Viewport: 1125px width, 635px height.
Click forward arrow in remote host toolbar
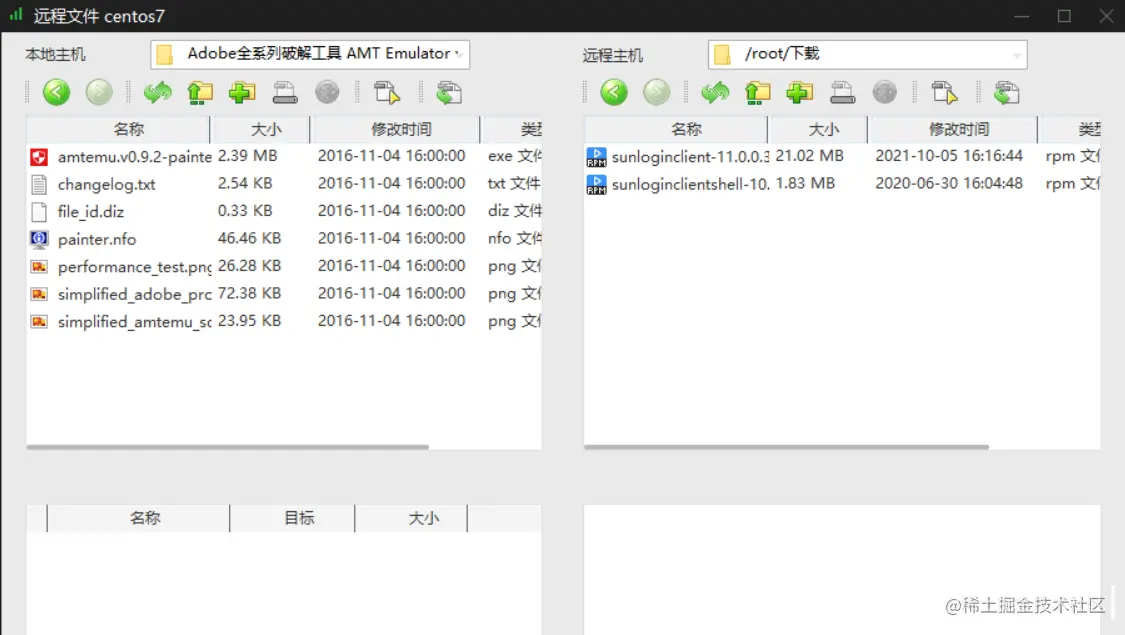[x=656, y=92]
